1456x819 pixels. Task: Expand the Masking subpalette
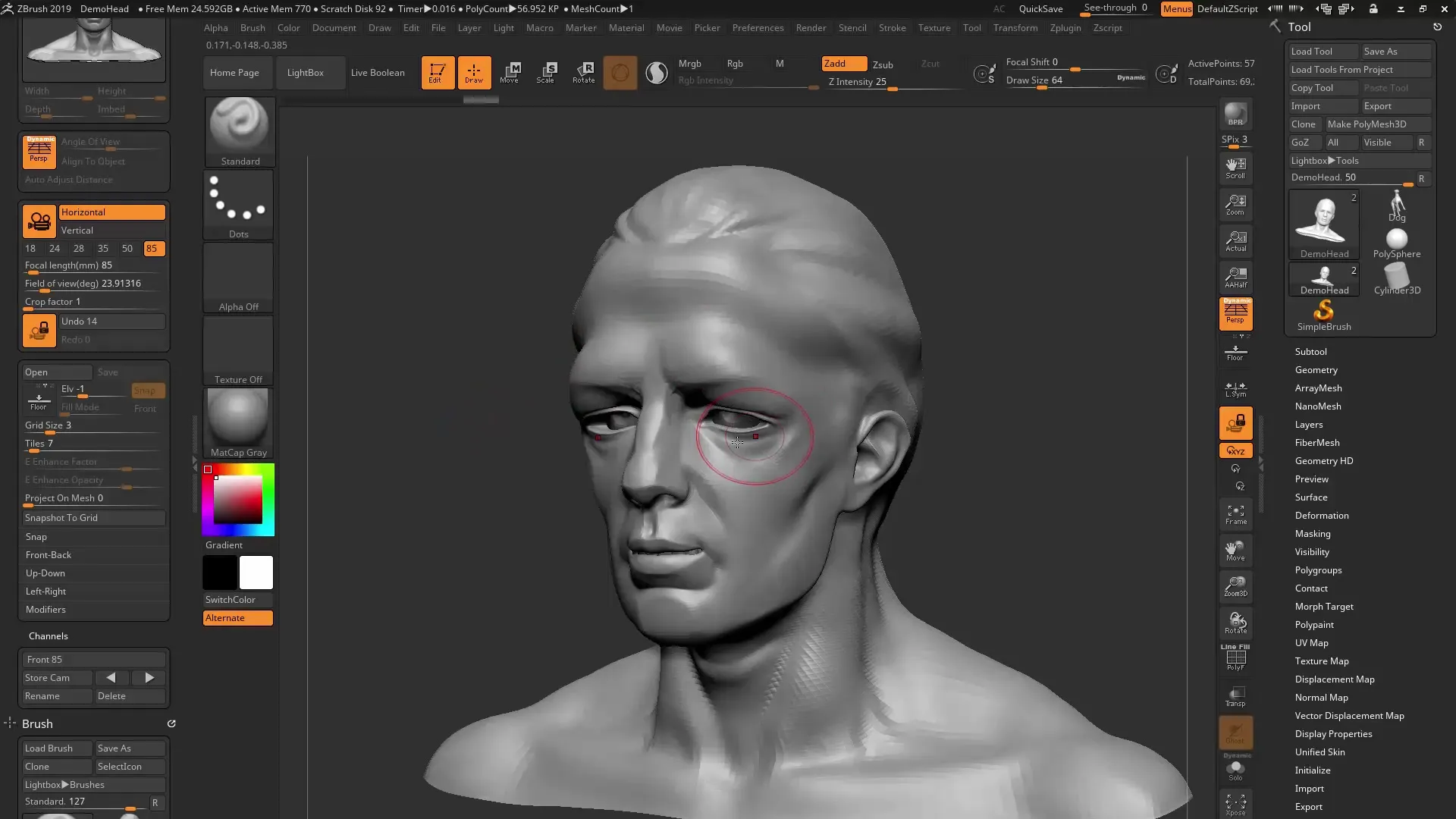click(x=1313, y=534)
